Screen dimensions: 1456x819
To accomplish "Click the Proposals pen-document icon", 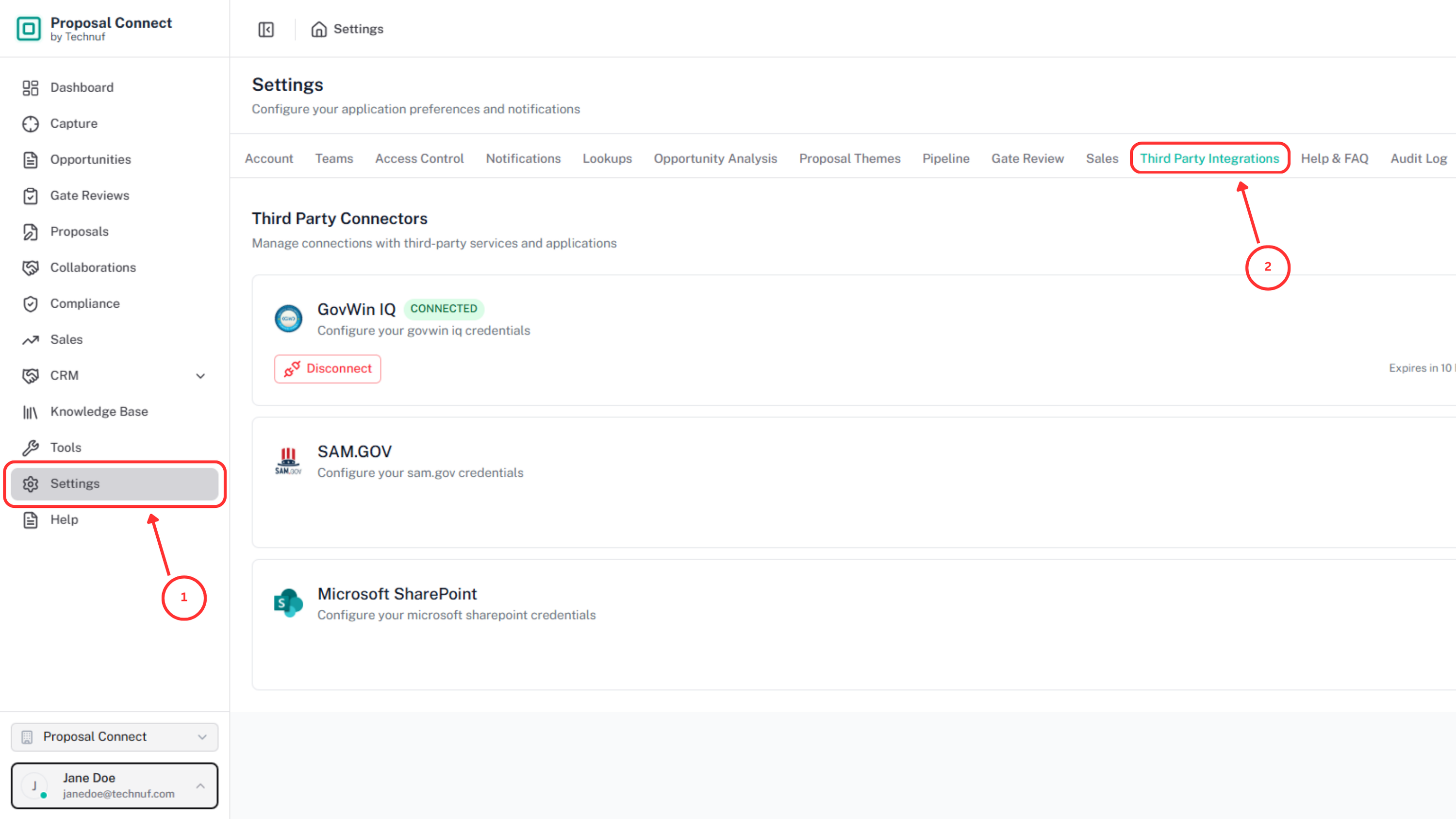I will coord(31,232).
